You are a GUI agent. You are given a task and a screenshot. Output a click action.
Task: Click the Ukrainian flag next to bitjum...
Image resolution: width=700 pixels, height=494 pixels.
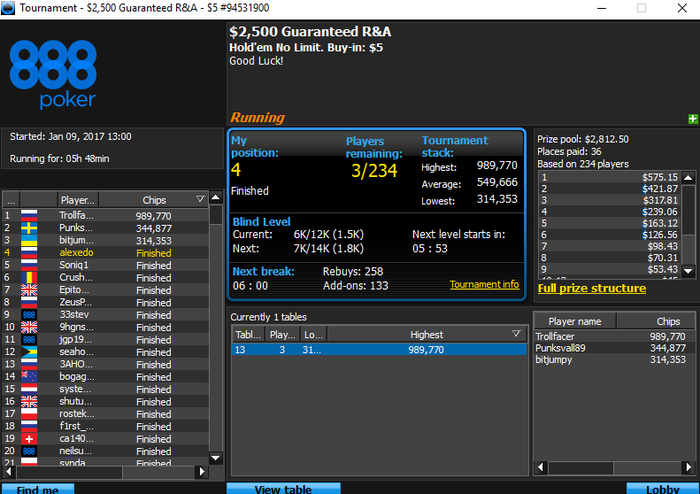coord(29,241)
